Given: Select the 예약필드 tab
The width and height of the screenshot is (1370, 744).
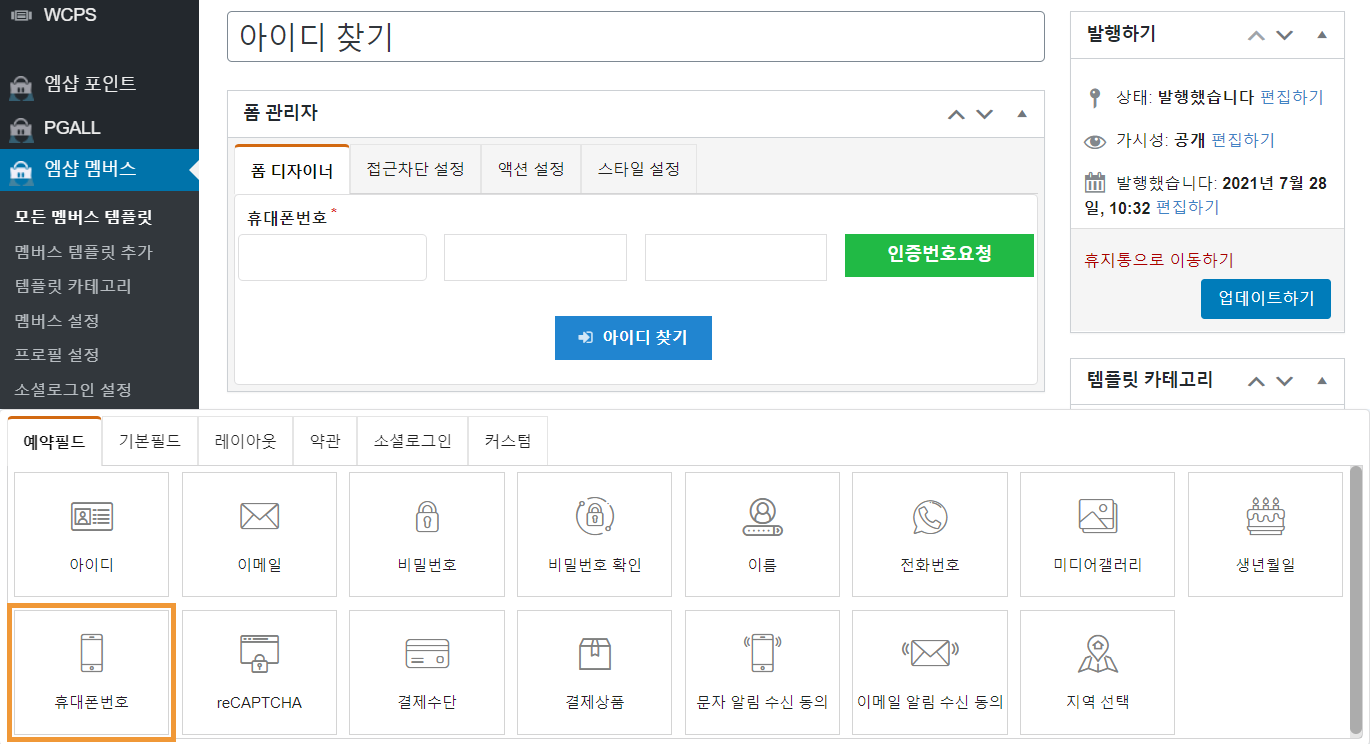Looking at the screenshot, I should pos(55,441).
